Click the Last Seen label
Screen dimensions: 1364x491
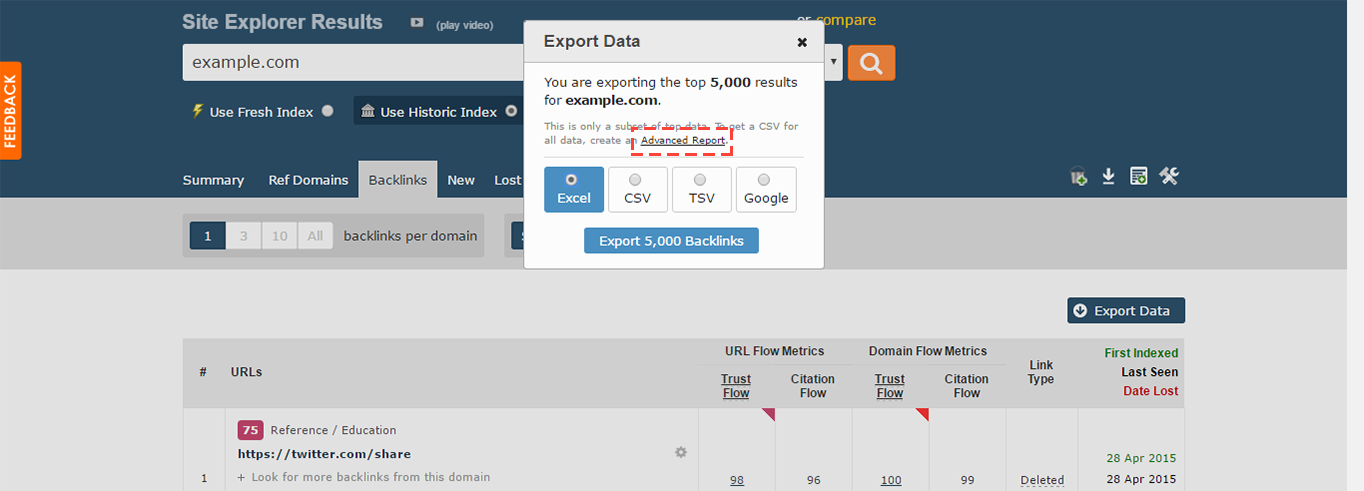1149,372
